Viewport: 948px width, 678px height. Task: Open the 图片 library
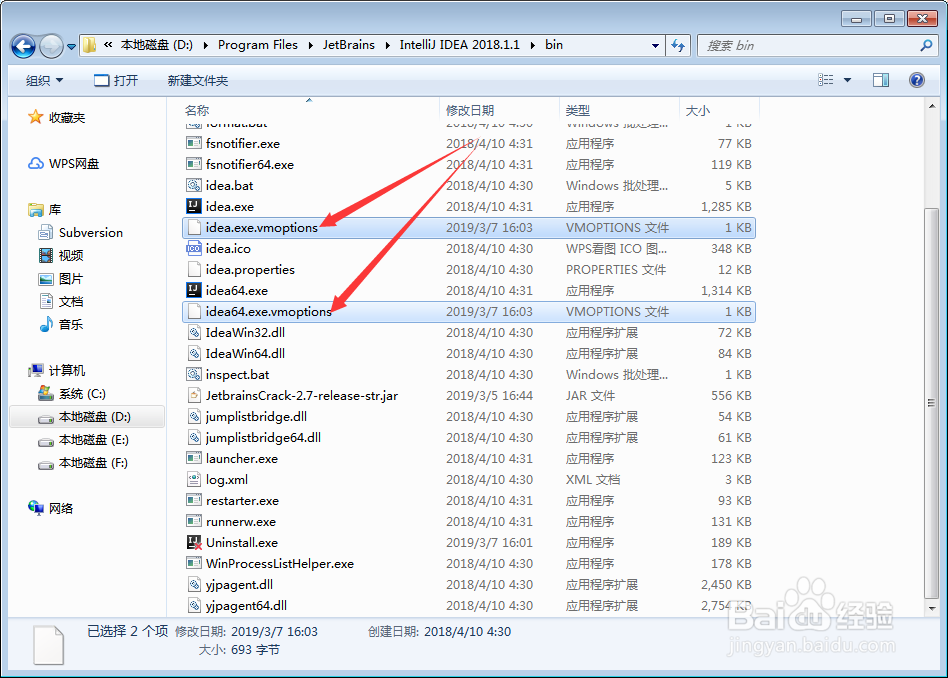tap(60, 278)
